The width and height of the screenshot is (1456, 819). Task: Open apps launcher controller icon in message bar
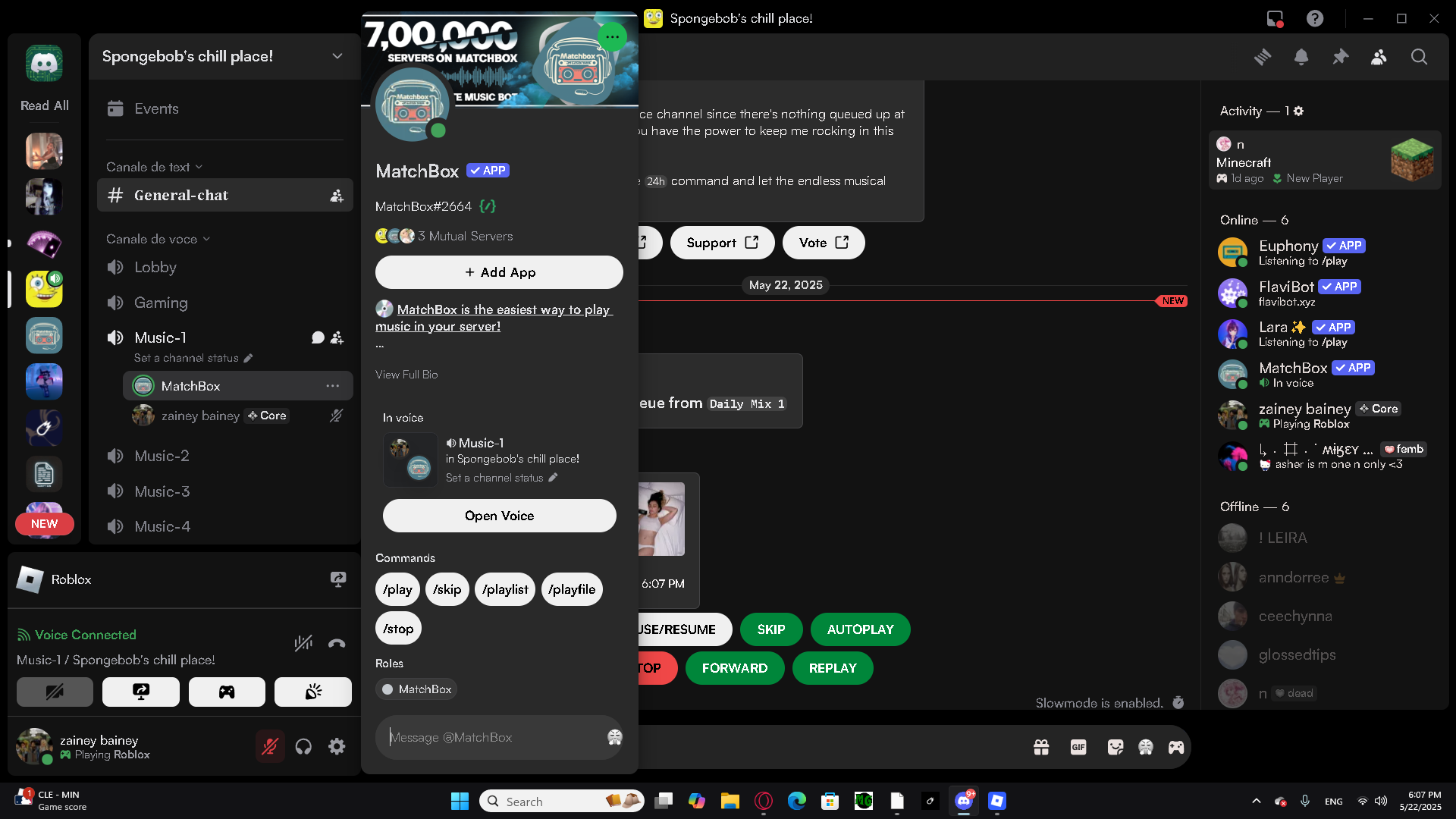pos(1176,748)
